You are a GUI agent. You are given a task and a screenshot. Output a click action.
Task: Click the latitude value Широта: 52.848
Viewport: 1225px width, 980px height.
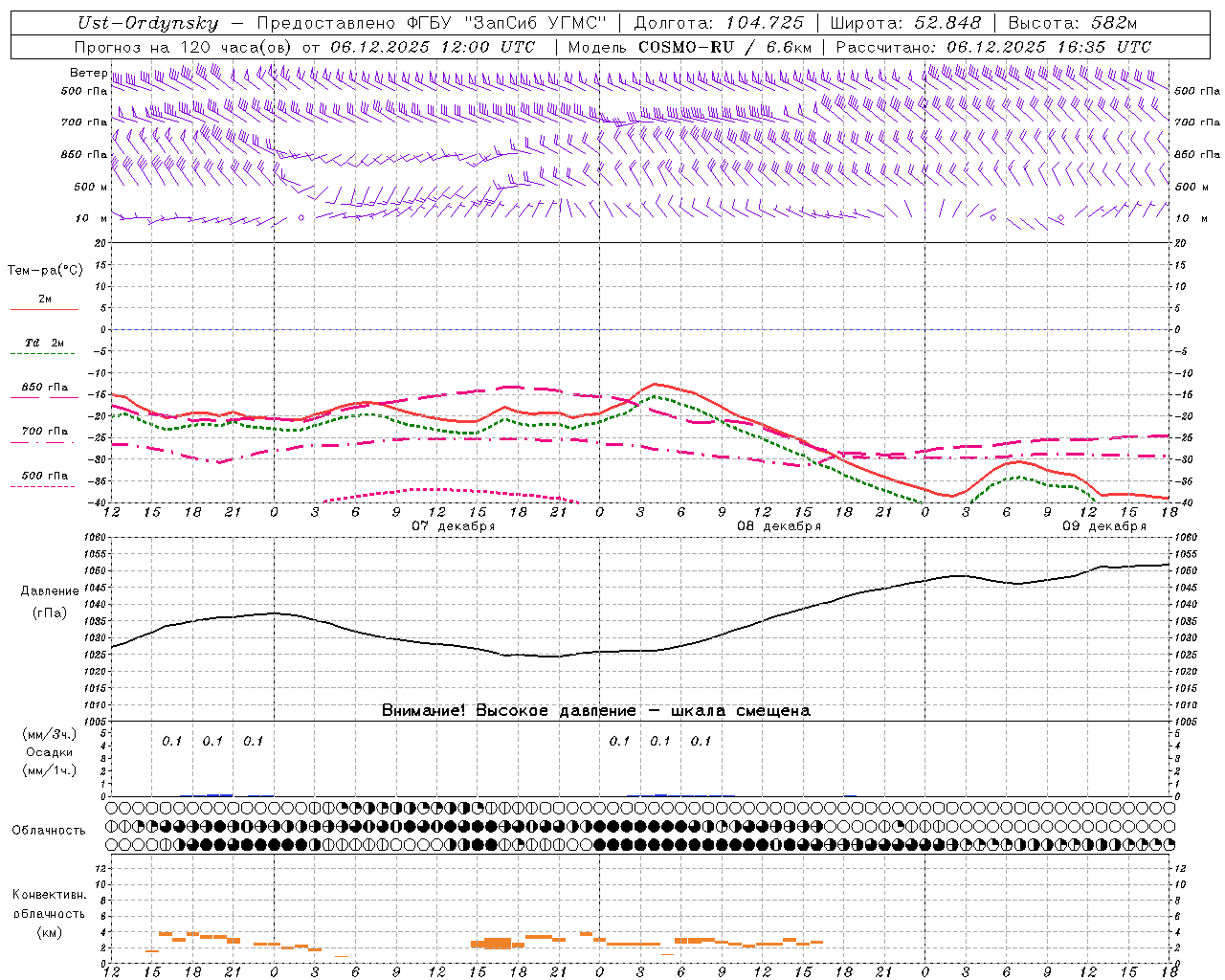pos(905,23)
